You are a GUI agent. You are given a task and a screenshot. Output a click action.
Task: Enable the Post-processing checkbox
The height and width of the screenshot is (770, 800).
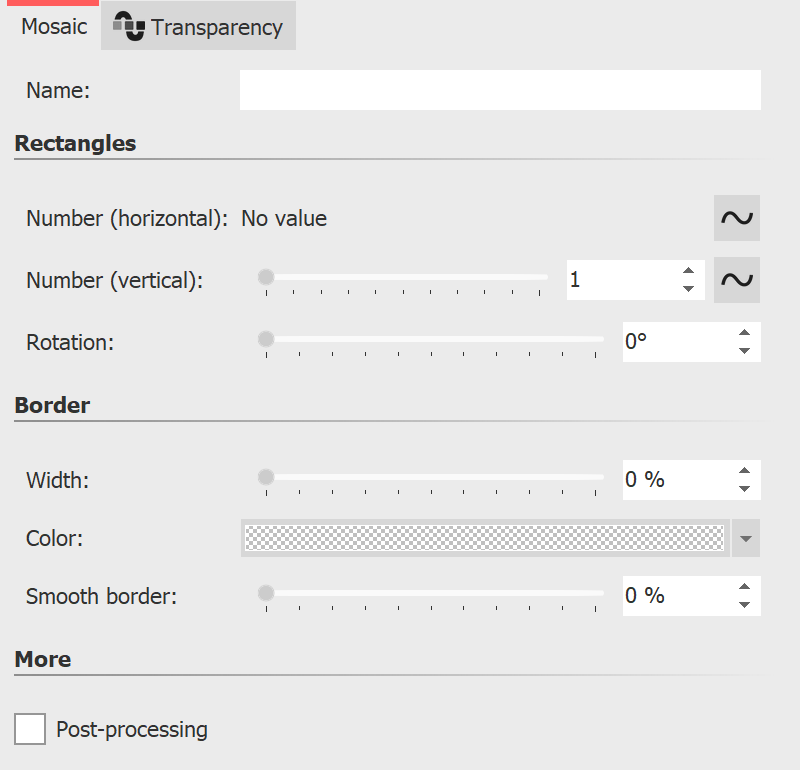[29, 729]
